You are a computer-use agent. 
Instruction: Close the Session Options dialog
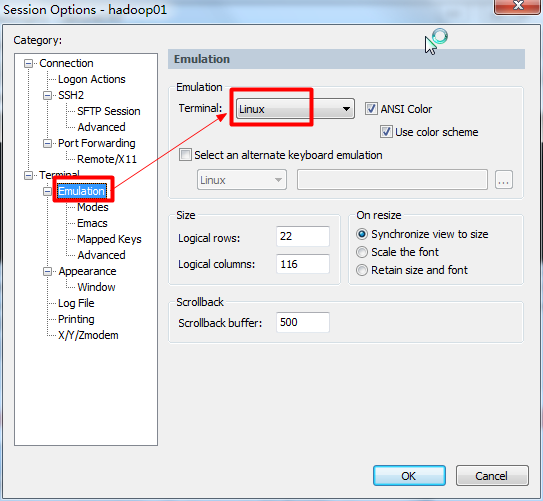coord(517,6)
